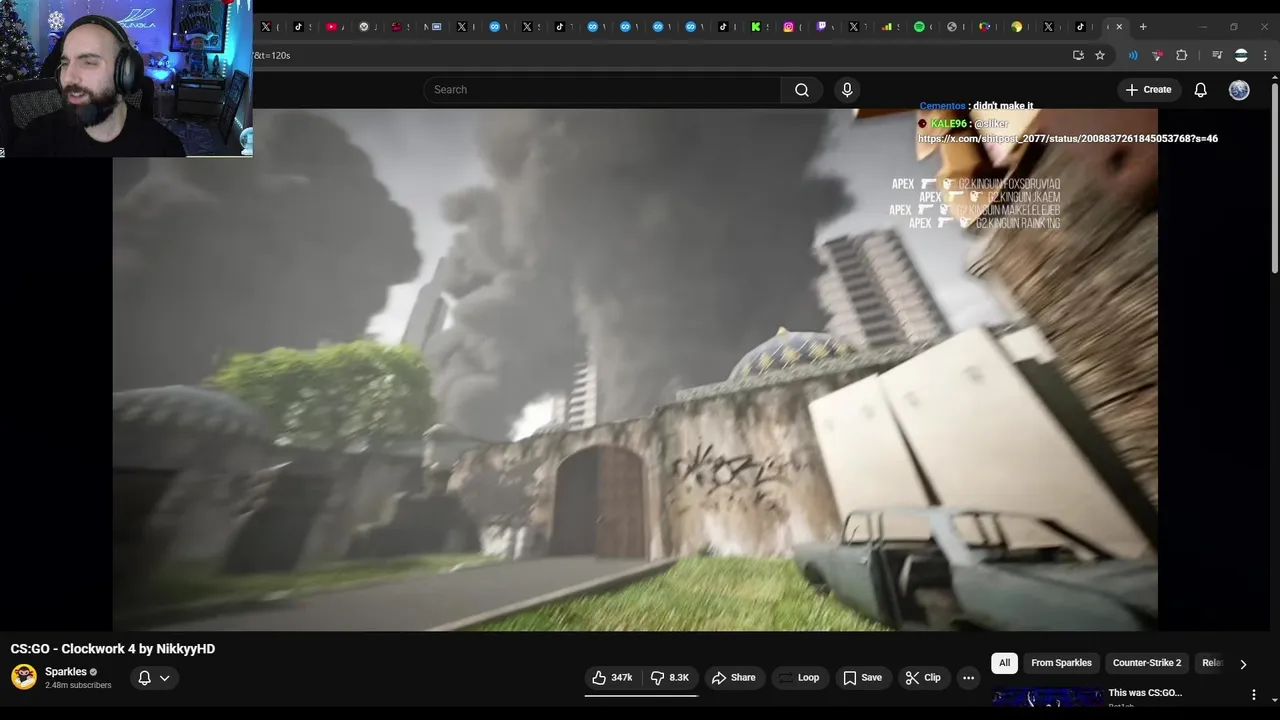1280x720 pixels.
Task: Focus the YouTube Search field
Action: [x=602, y=90]
